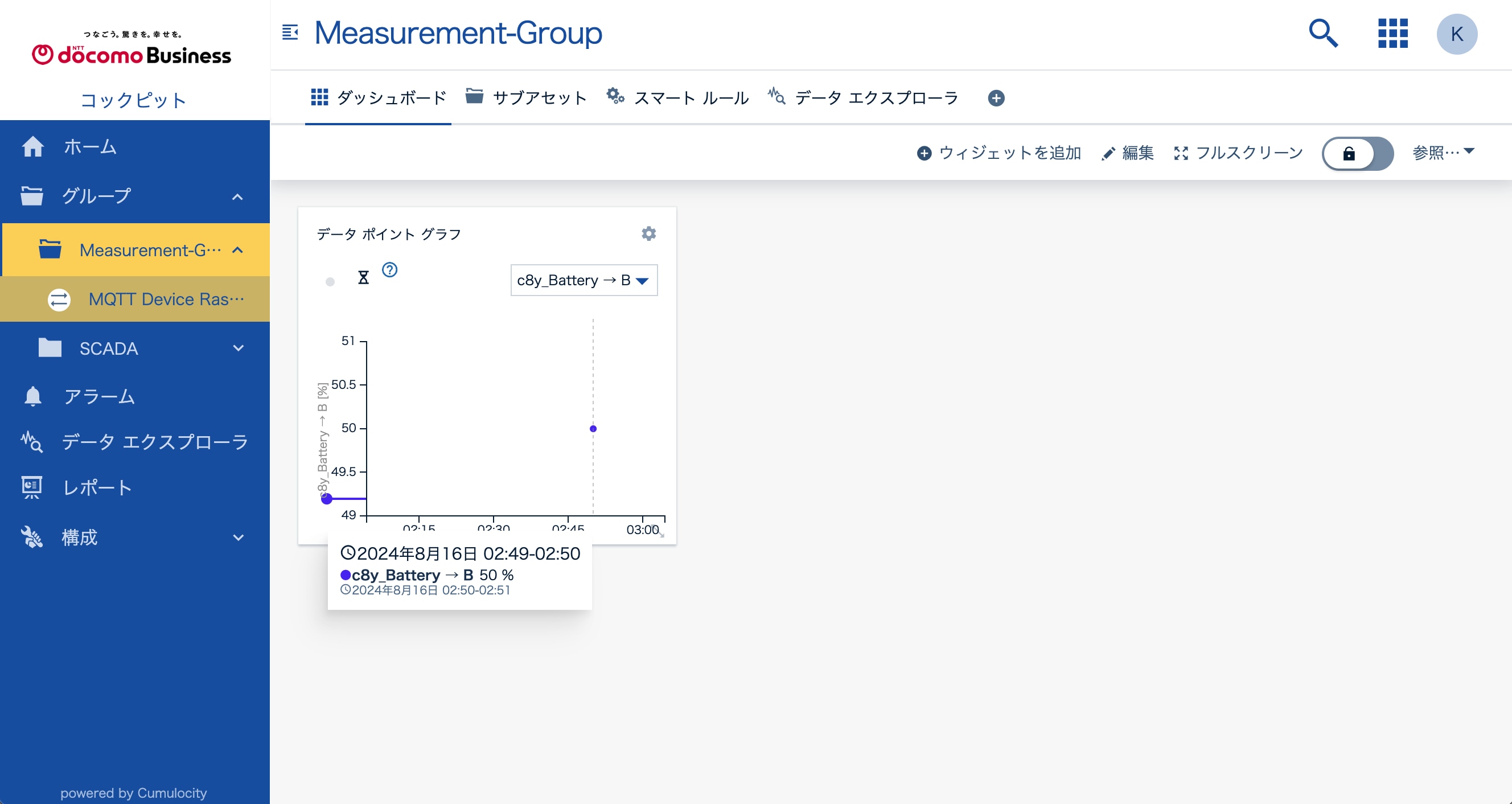
Task: Collapse the グループ section chevron
Action: (x=238, y=197)
